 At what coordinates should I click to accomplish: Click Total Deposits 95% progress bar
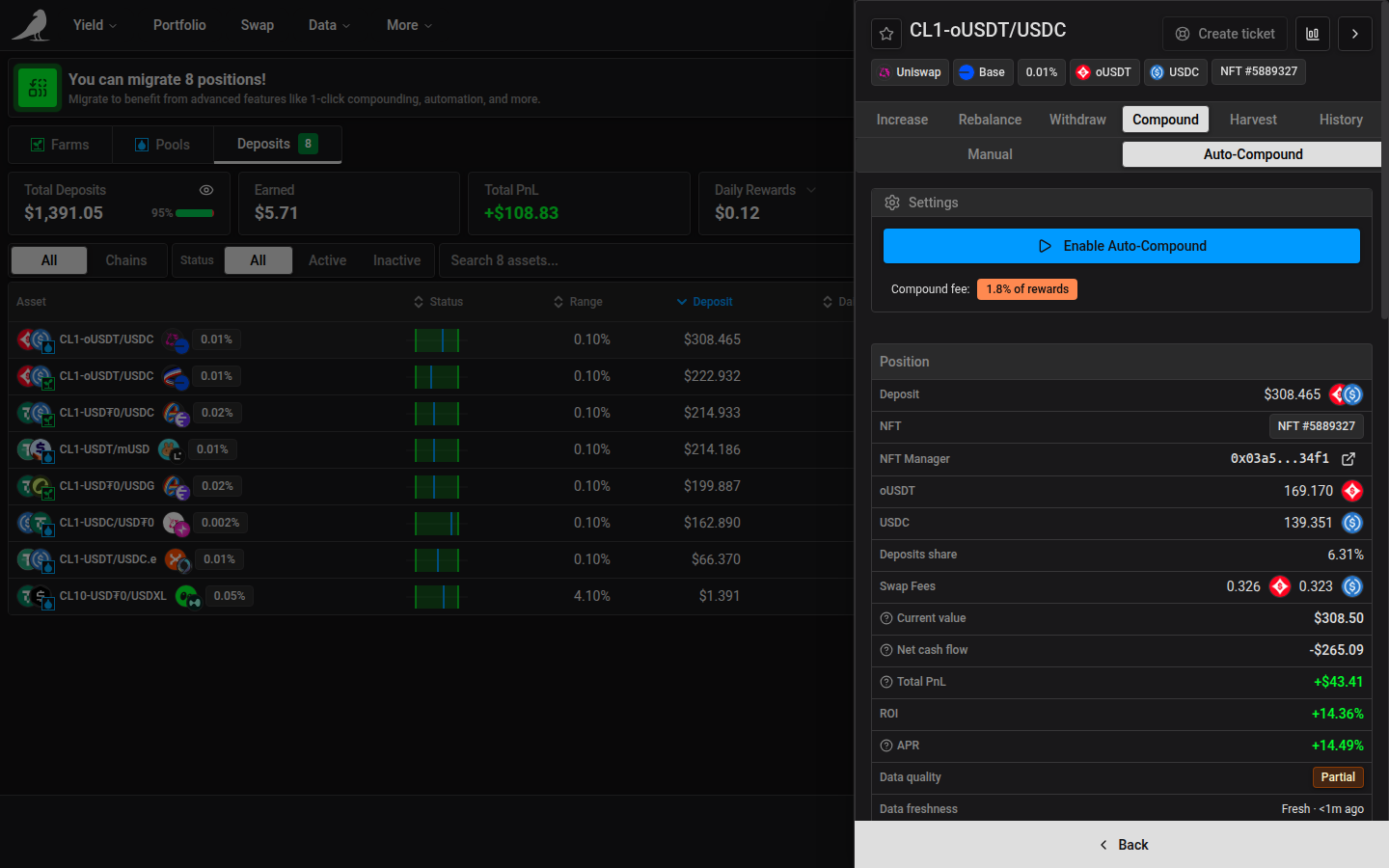coord(195,213)
